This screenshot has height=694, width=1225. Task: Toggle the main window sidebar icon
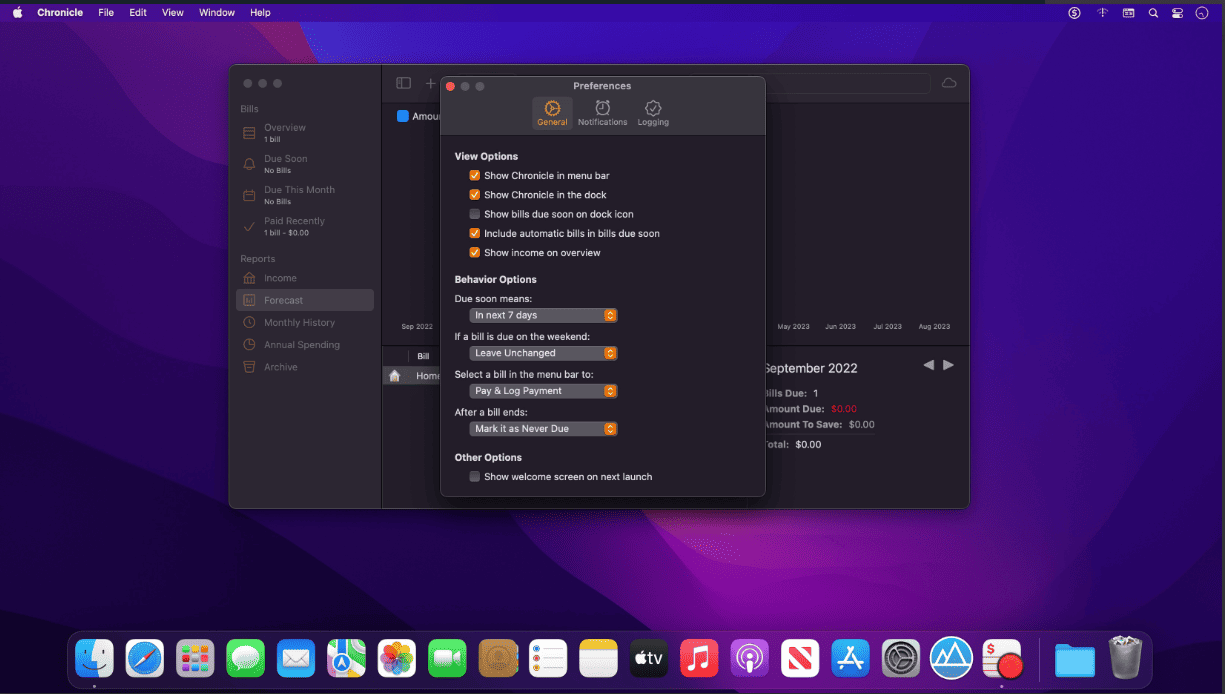click(403, 83)
